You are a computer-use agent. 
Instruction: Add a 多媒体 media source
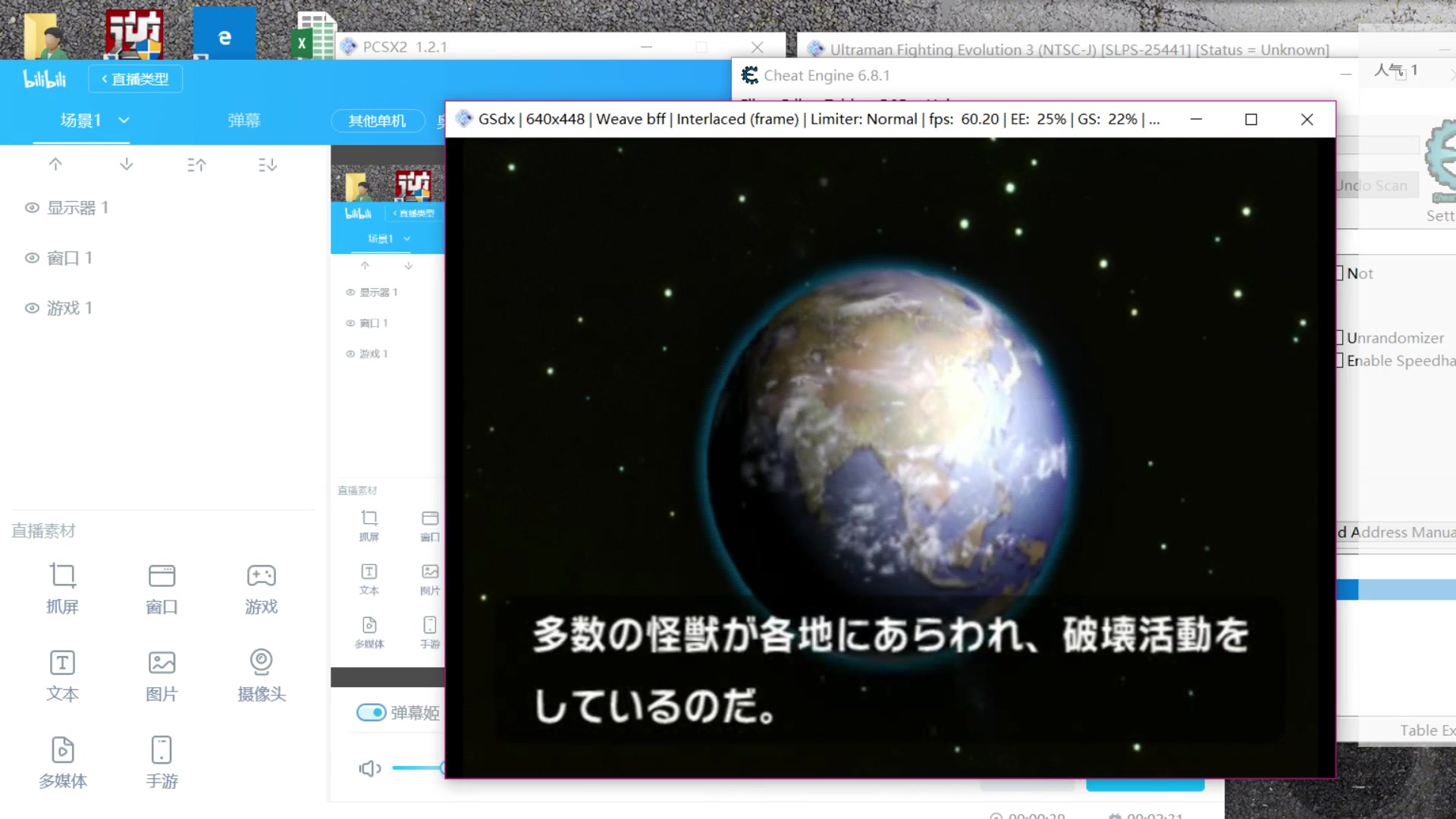[62, 762]
